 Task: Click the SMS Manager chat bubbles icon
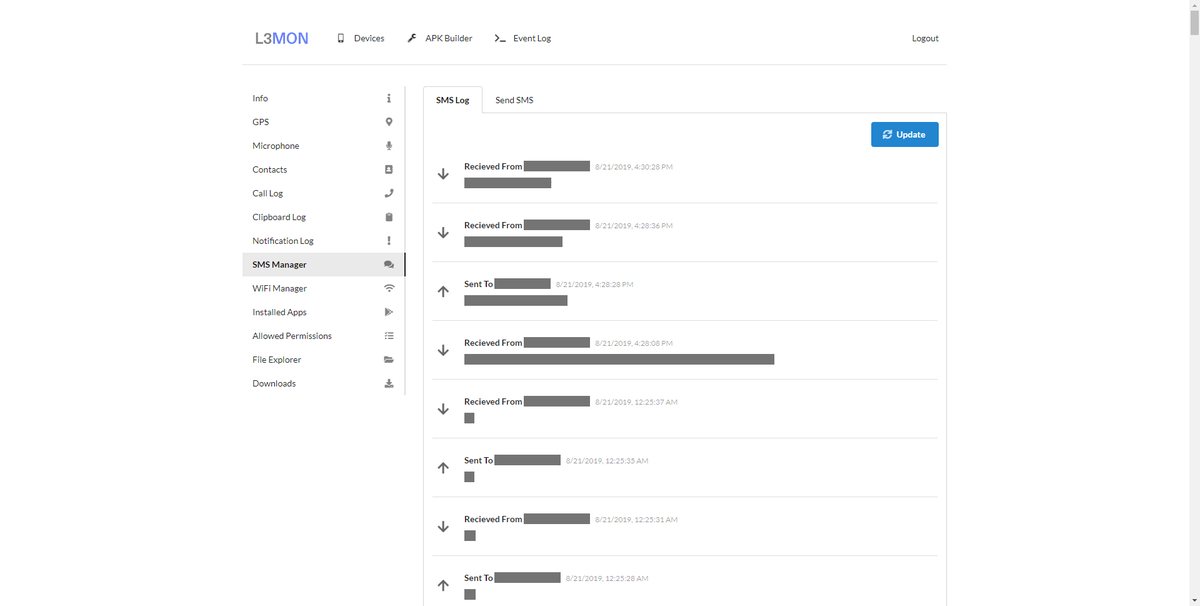389,265
